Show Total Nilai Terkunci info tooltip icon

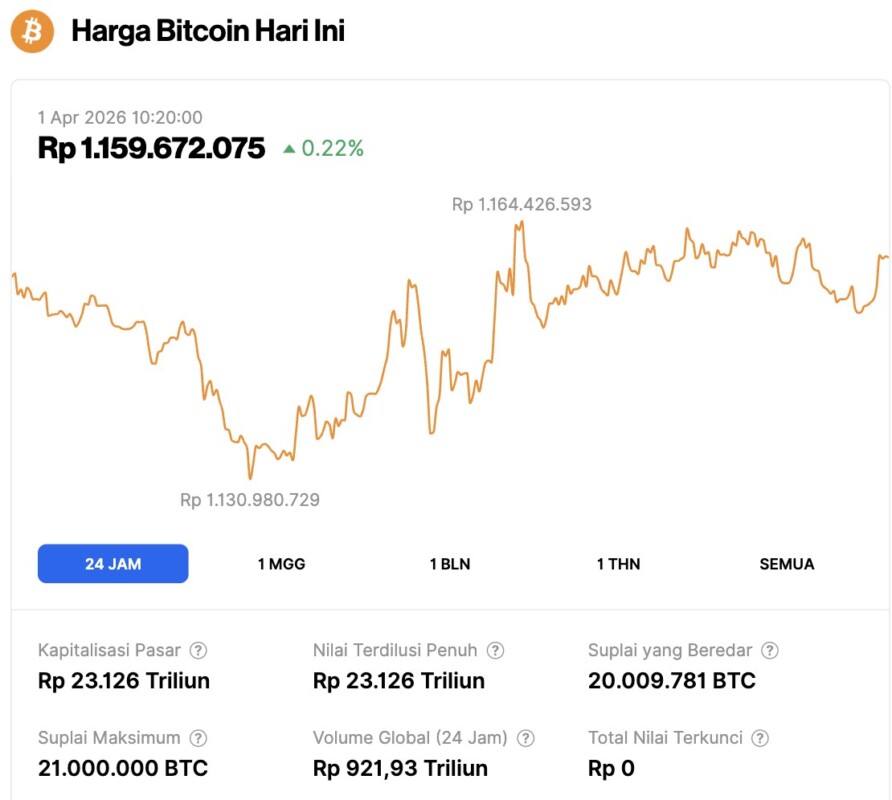(x=760, y=739)
